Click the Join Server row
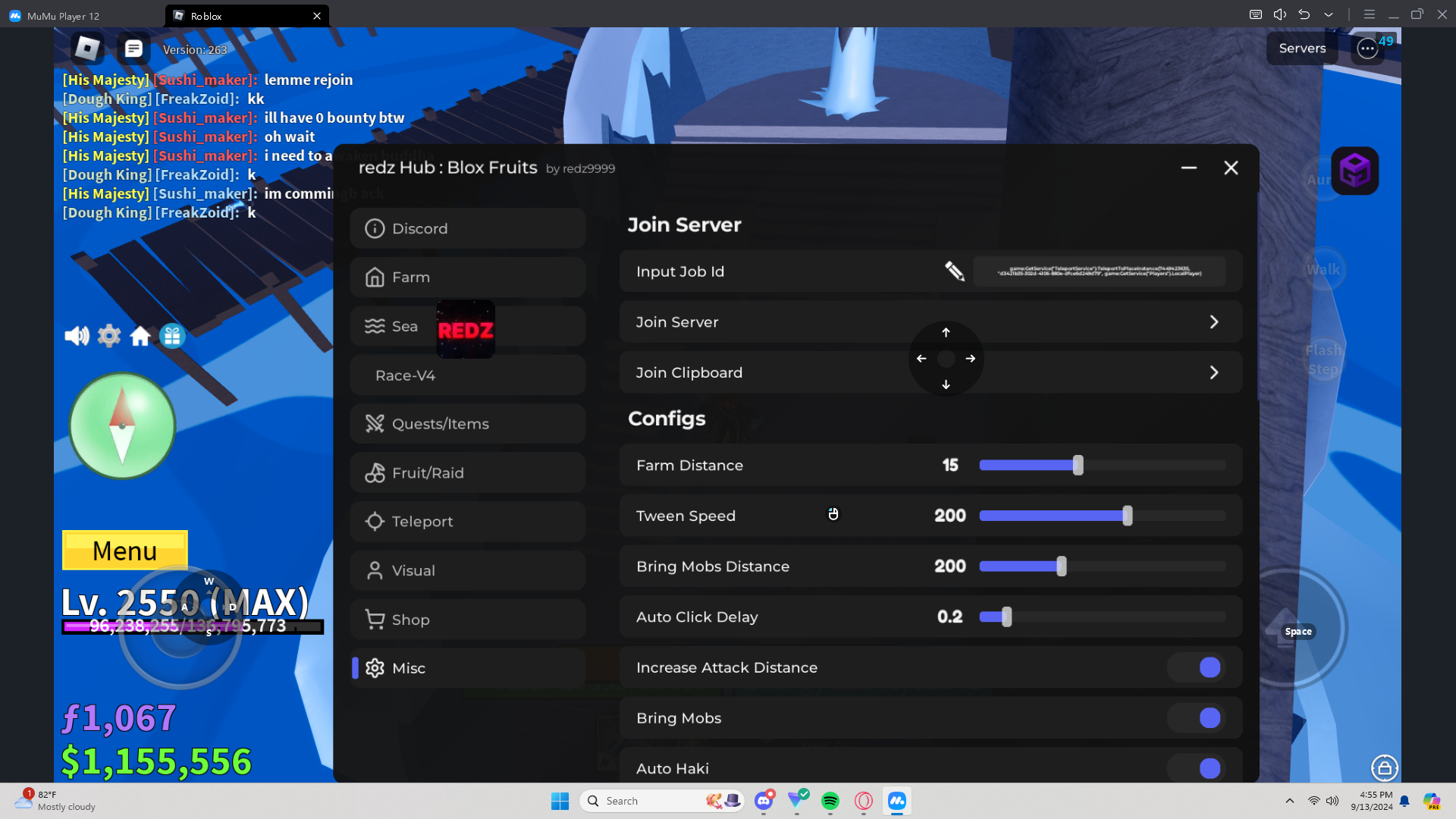The height and width of the screenshot is (819, 1456). [x=930, y=322]
